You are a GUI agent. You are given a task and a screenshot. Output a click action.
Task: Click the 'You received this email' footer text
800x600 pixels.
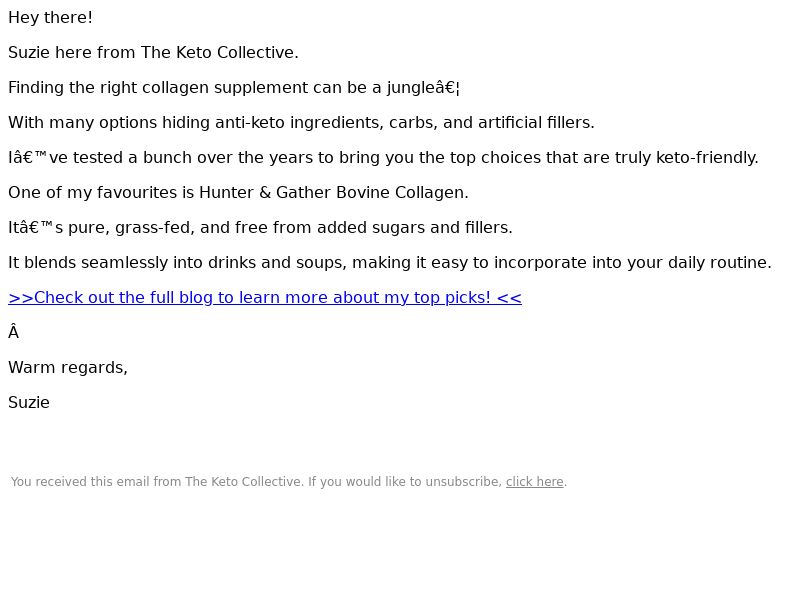pos(96,482)
